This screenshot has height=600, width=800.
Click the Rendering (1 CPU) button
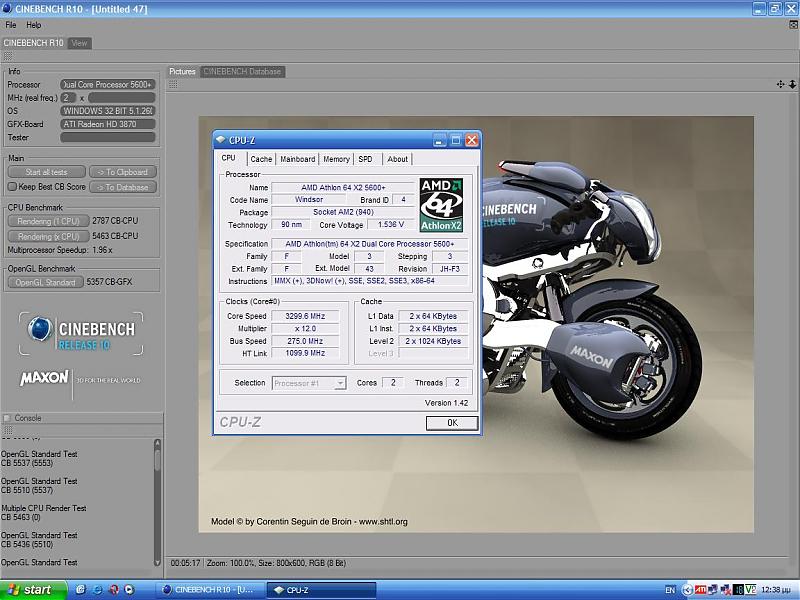(x=48, y=221)
